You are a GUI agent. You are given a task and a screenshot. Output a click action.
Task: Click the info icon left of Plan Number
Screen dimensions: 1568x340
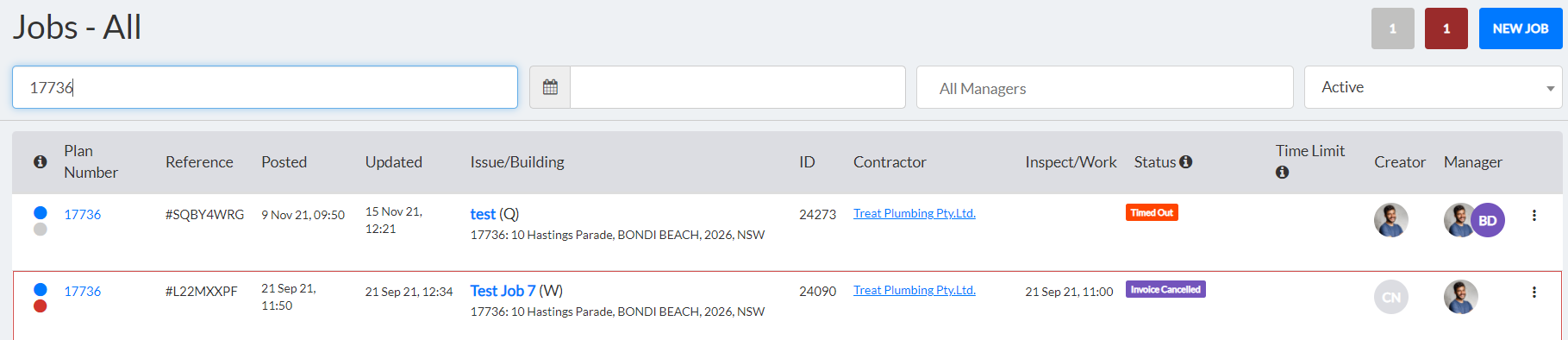[x=40, y=161]
